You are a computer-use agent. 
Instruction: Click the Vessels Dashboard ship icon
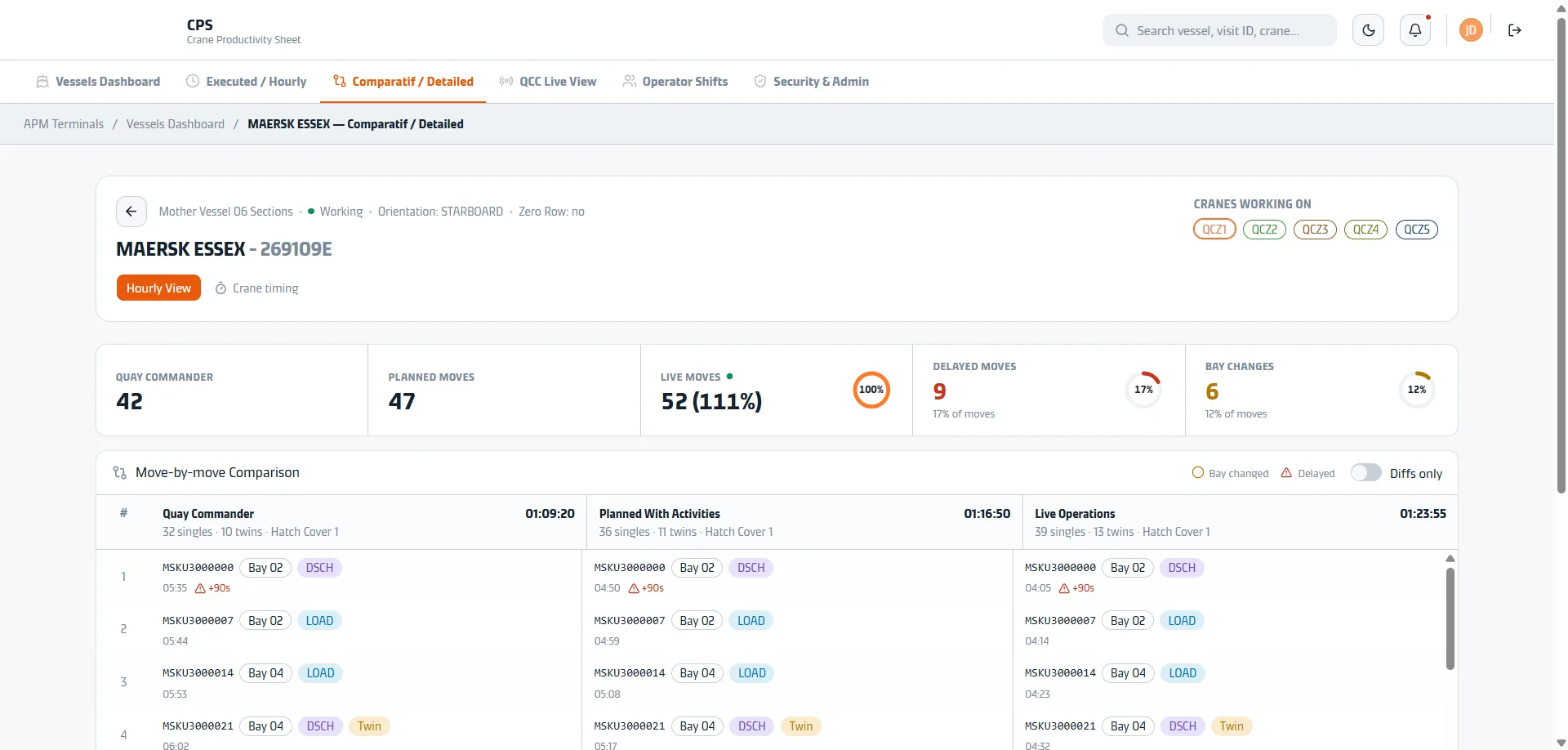[42, 82]
